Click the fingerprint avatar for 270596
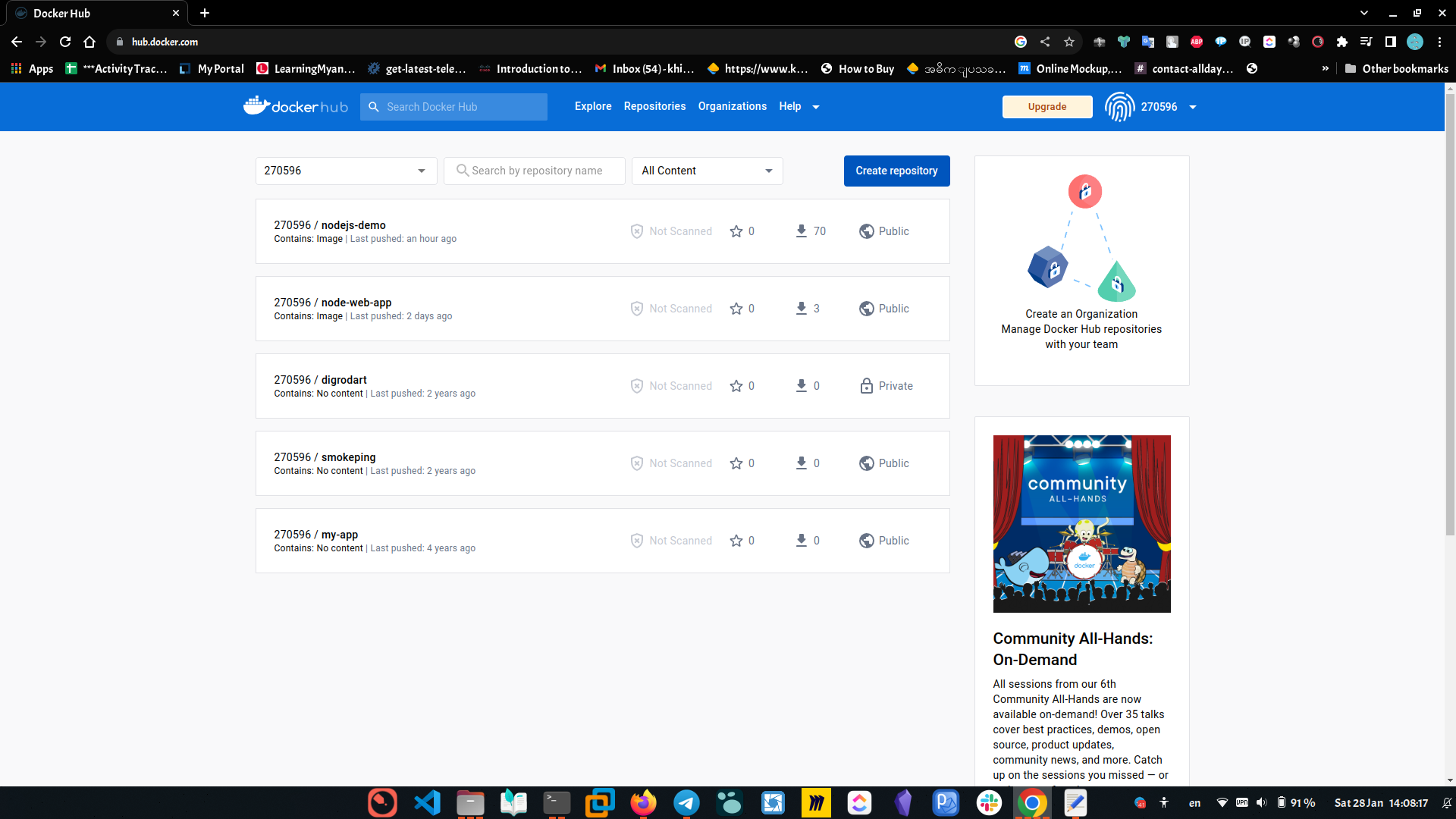The width and height of the screenshot is (1456, 819). click(1119, 107)
